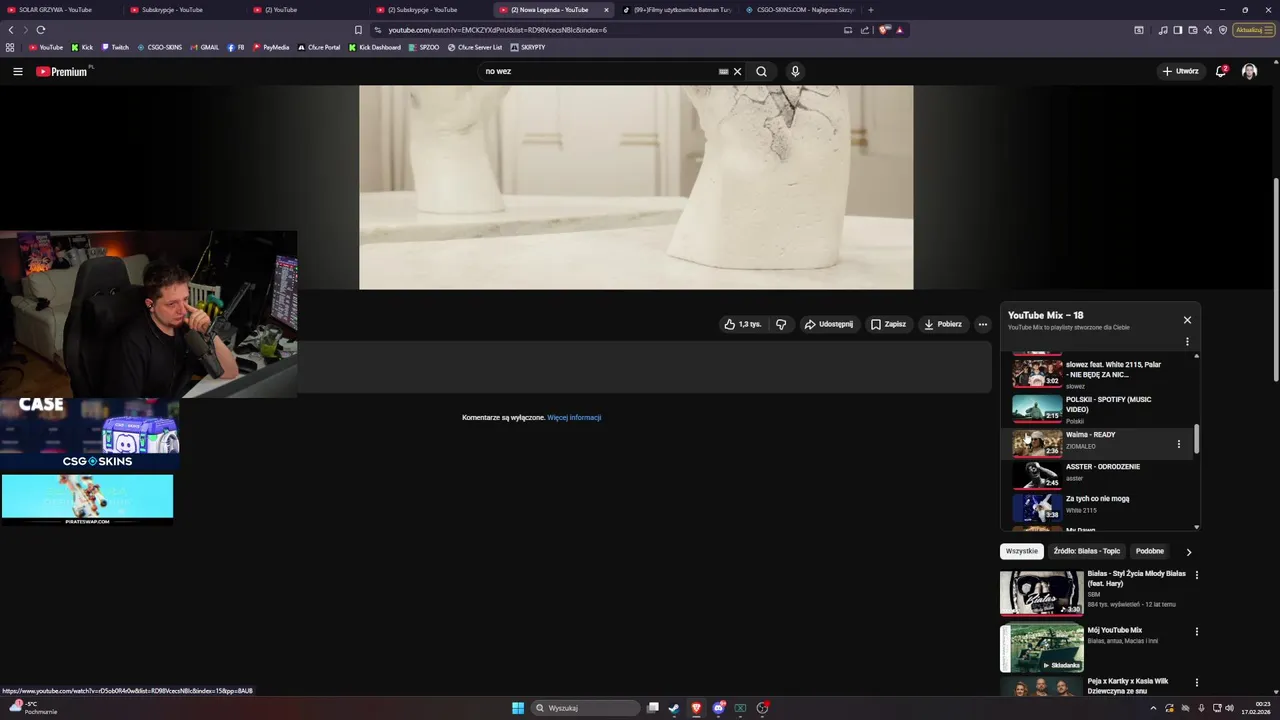Start voice search with microphone

tap(795, 72)
